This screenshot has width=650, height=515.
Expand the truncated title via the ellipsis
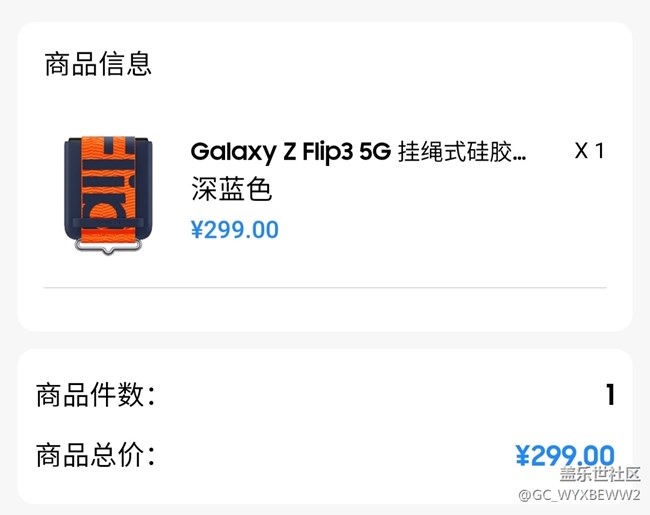pyautogui.click(x=519, y=155)
